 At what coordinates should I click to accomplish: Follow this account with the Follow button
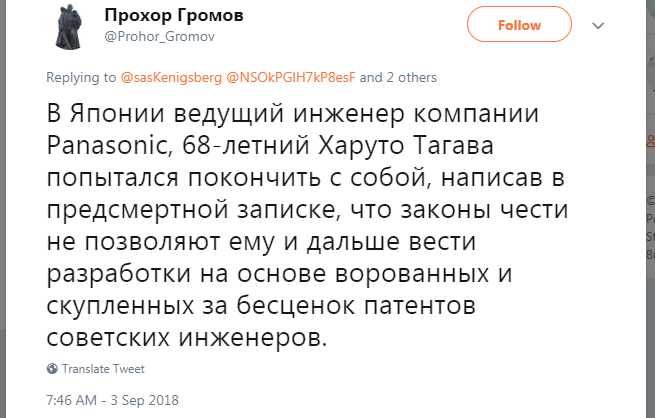pyautogui.click(x=518, y=25)
